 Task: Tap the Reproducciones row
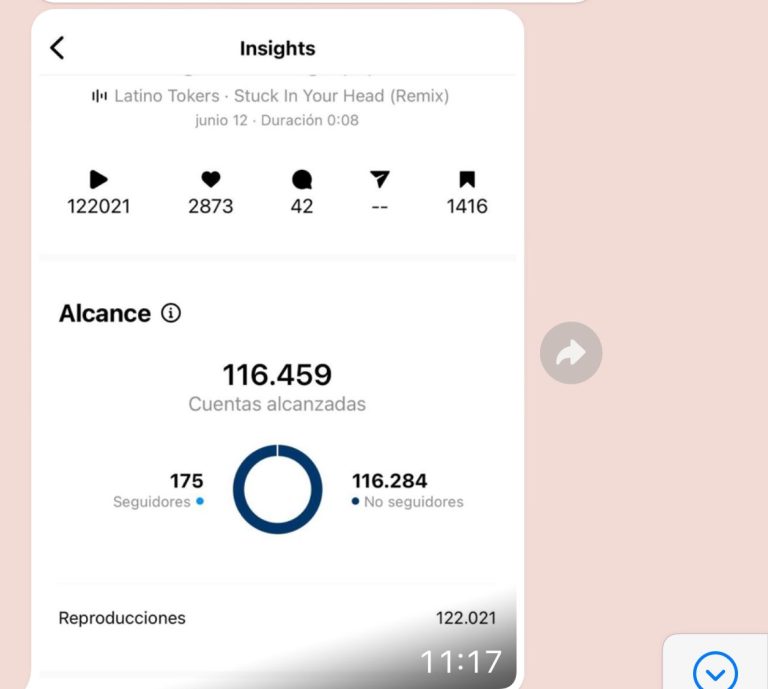click(x=277, y=618)
